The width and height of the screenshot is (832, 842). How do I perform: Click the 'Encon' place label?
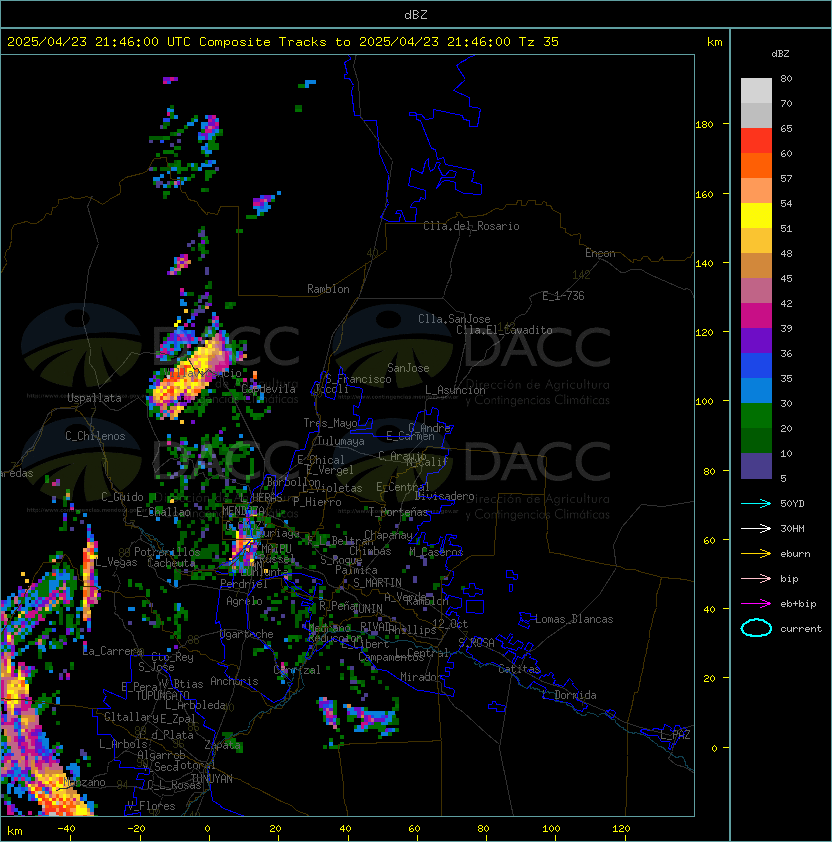point(600,253)
